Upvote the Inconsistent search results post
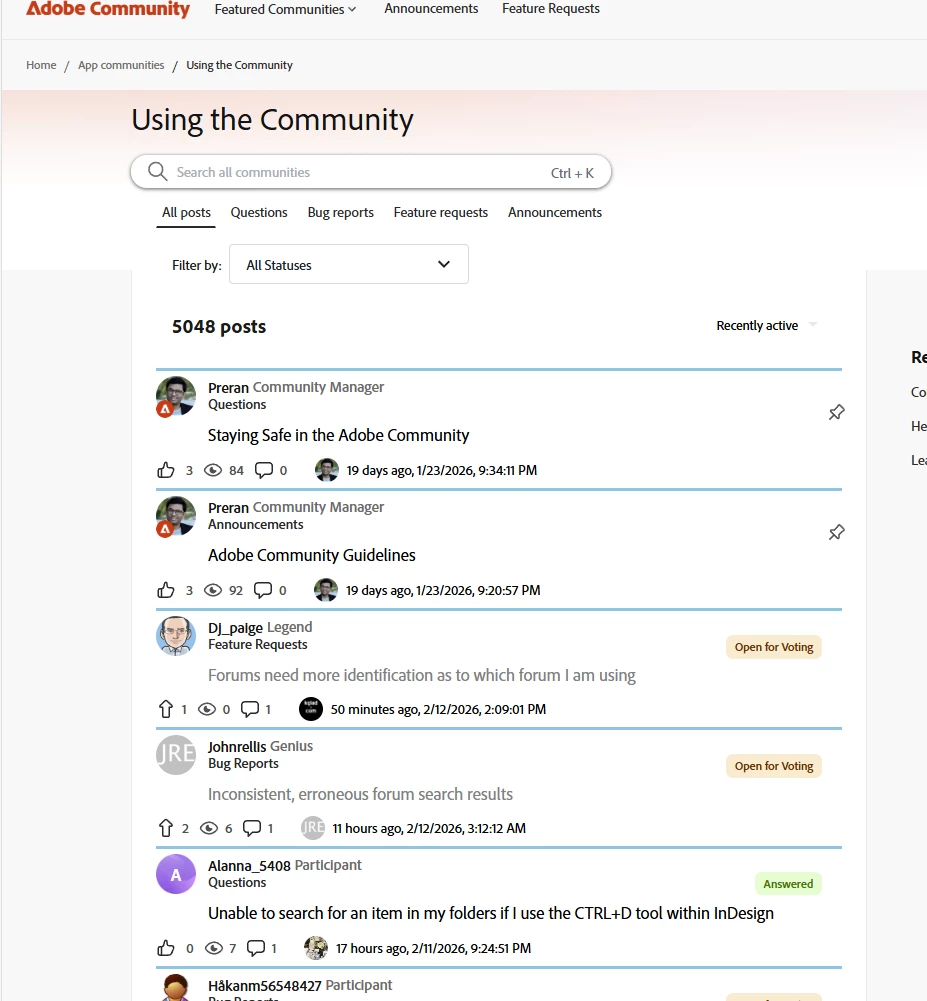Screen dimensions: 927x1001 [x=165, y=828]
